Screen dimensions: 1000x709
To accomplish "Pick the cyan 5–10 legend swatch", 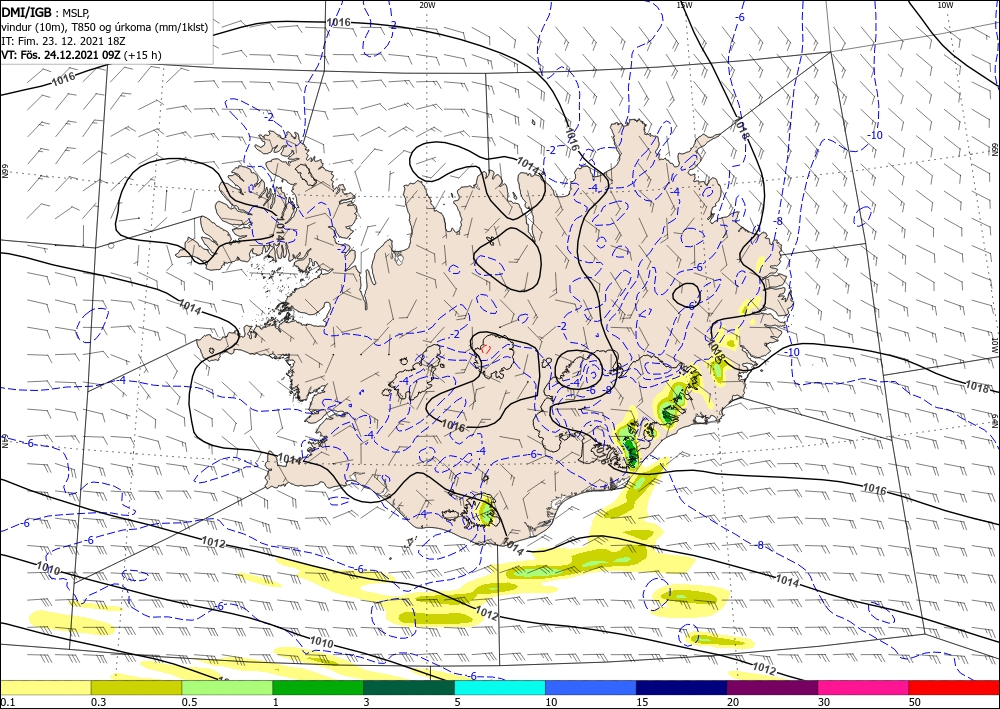I will pyautogui.click(x=500, y=687).
